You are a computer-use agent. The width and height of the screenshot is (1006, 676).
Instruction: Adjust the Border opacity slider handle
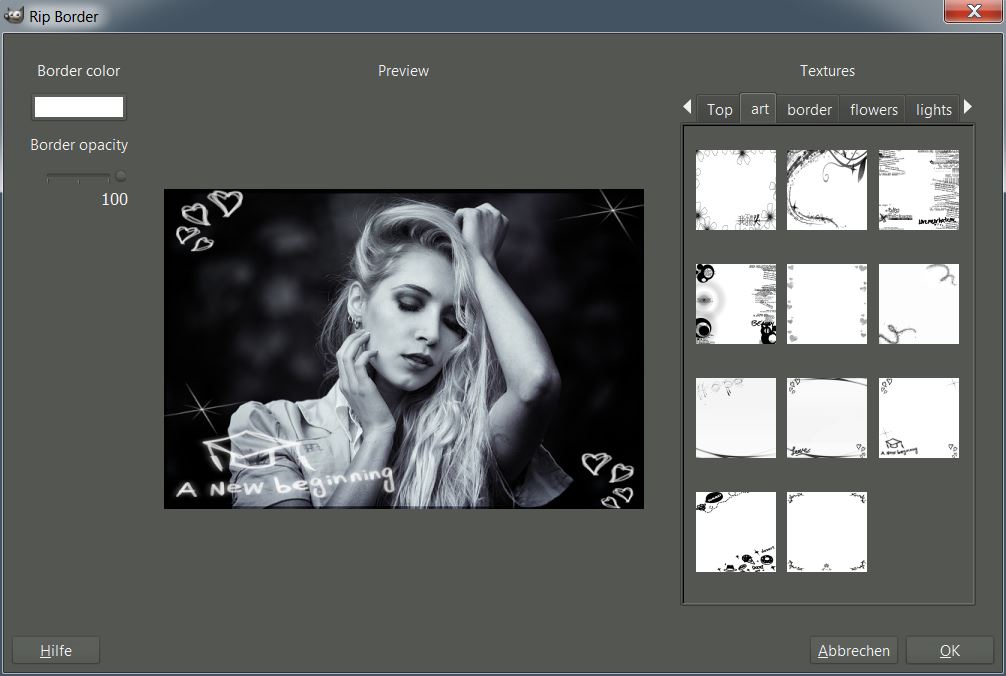point(120,176)
